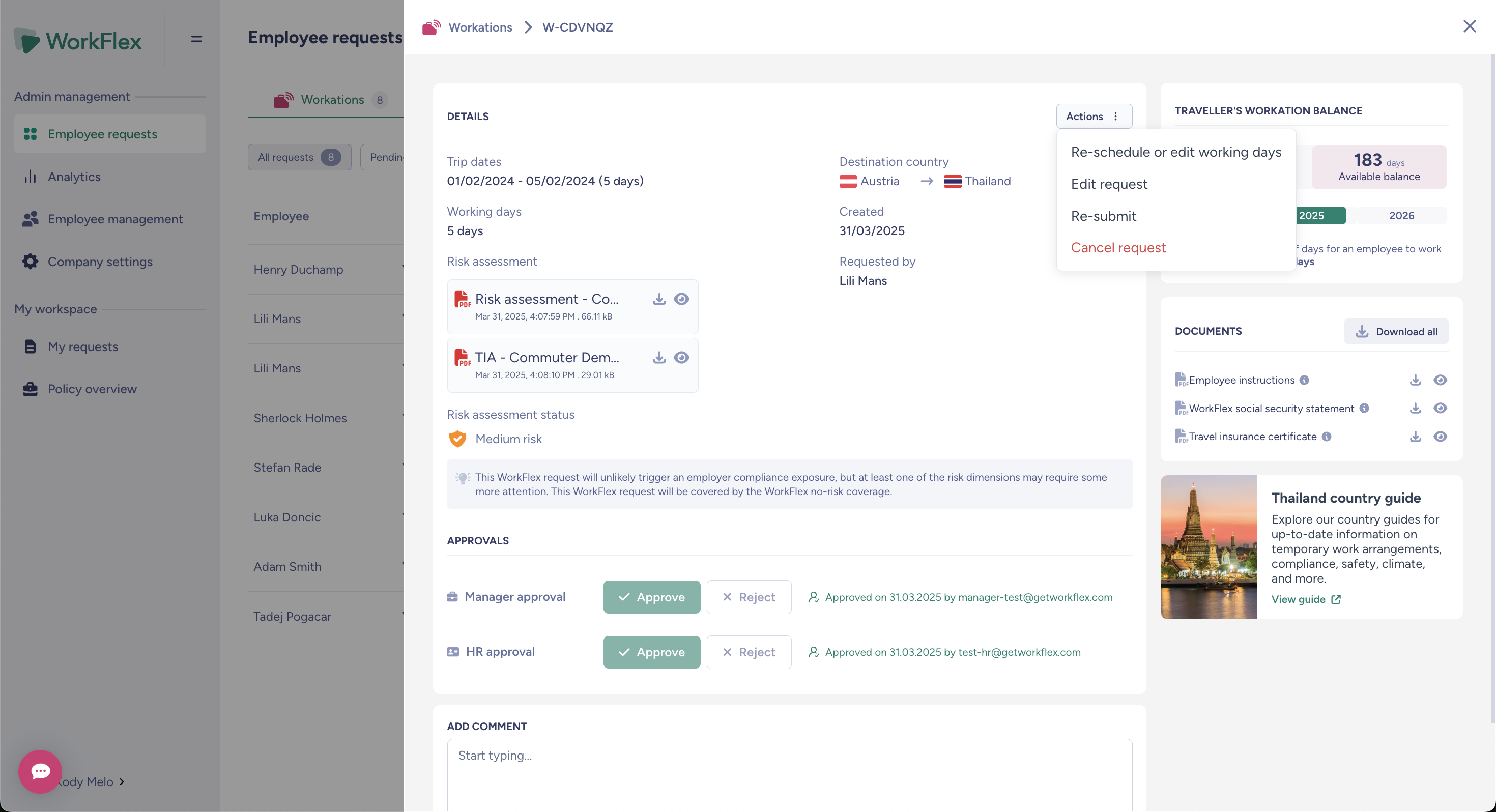Go to Workations breadcrumb
1496x812 pixels.
480,27
